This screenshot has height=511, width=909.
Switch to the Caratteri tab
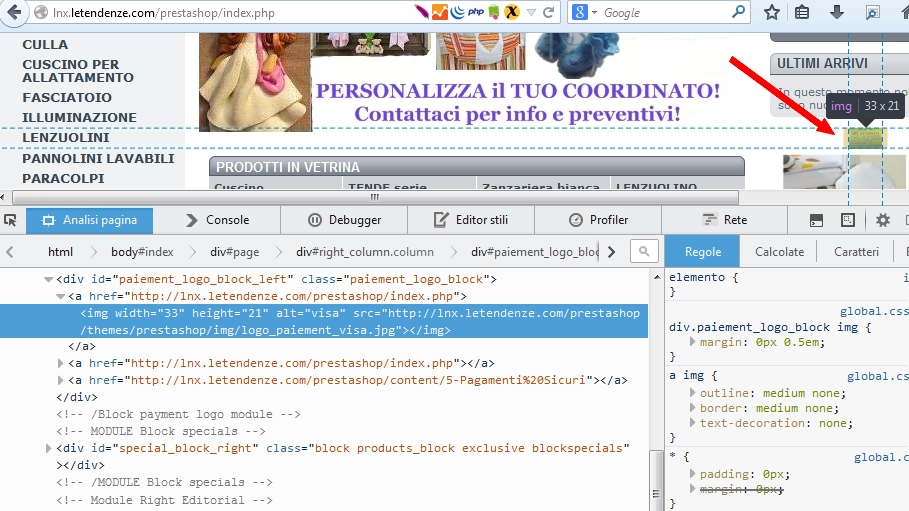856,252
